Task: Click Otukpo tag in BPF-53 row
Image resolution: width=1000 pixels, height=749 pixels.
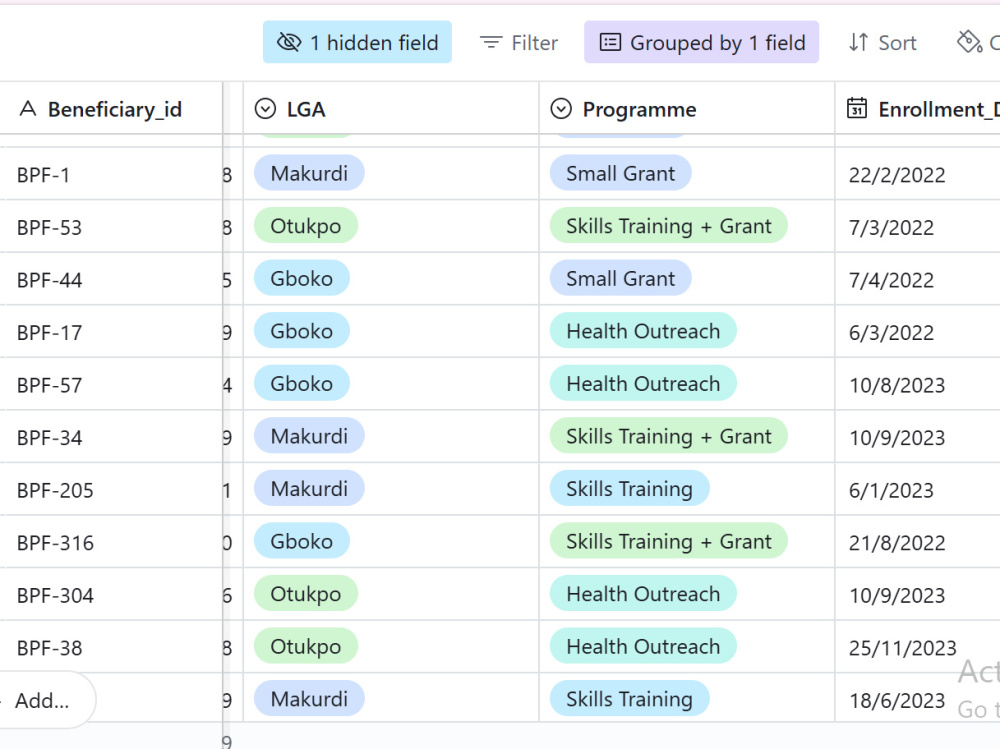Action: (305, 226)
